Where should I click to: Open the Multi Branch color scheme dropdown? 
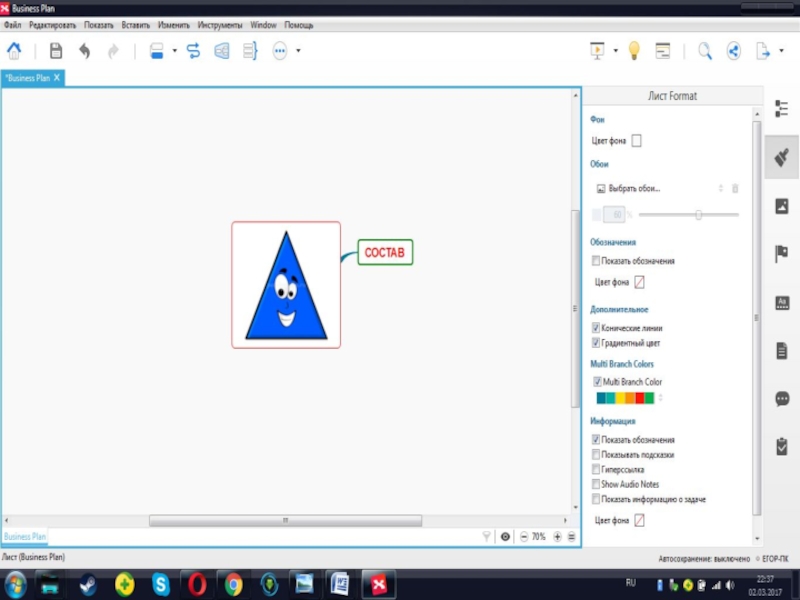[x=660, y=398]
